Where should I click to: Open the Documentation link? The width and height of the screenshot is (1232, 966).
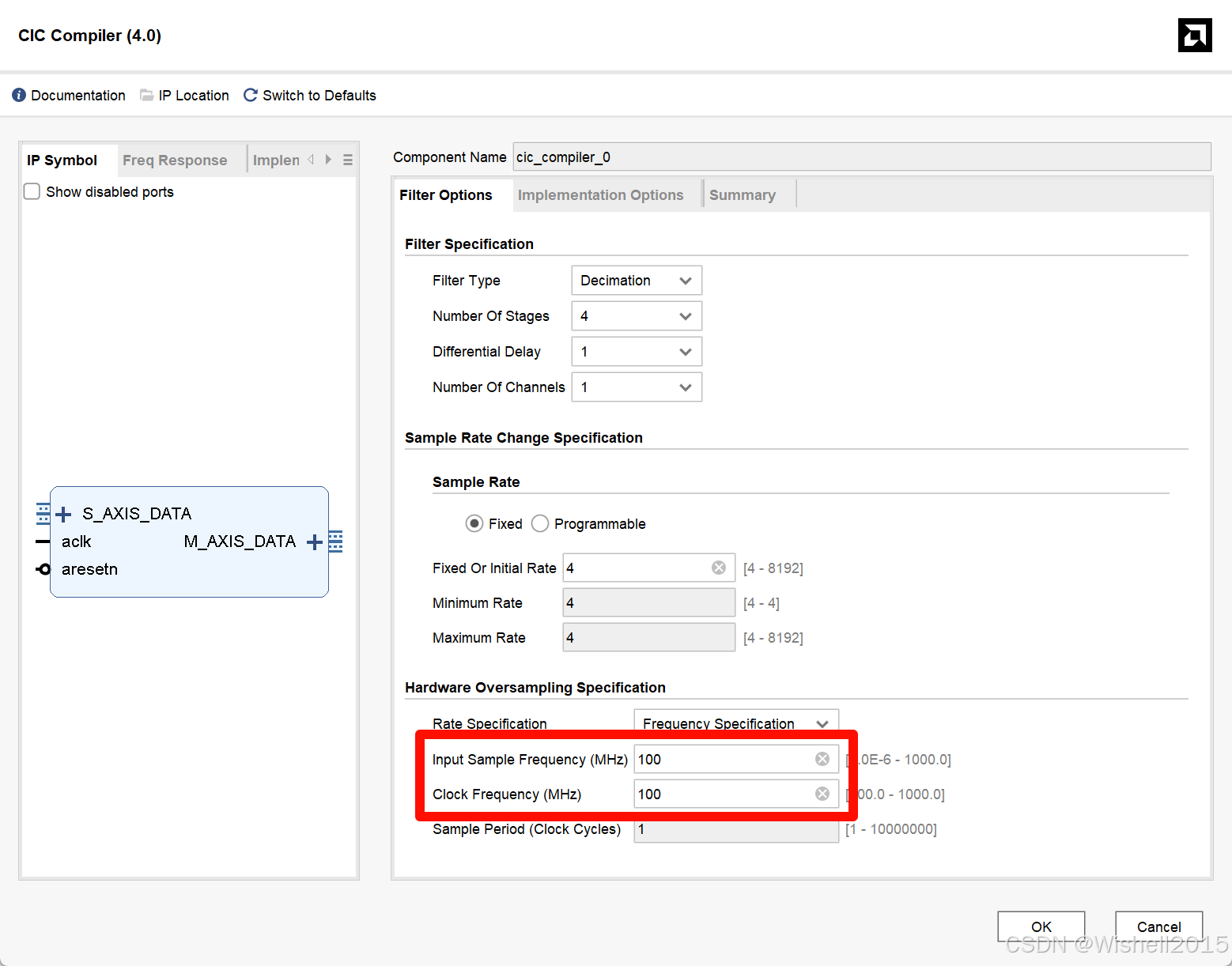(78, 96)
